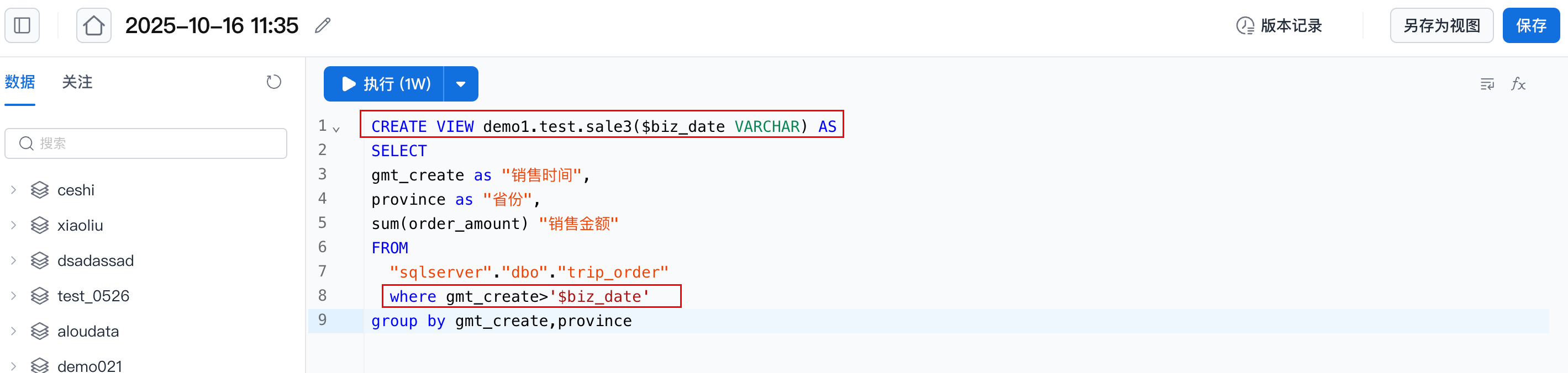Switch to the 数据 tab

[x=20, y=82]
